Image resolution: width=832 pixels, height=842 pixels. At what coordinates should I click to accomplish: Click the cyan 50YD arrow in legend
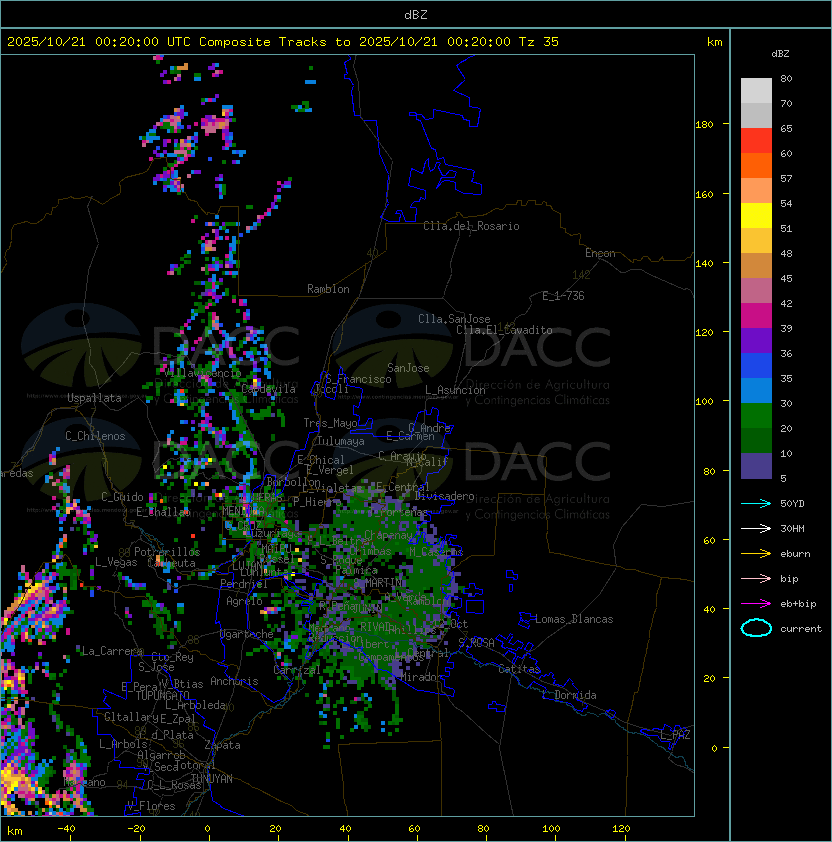click(x=756, y=503)
